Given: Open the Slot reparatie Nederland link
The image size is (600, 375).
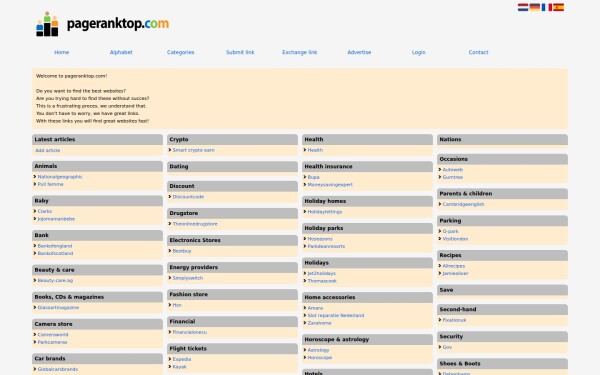Looking at the screenshot, I should [x=336, y=315].
